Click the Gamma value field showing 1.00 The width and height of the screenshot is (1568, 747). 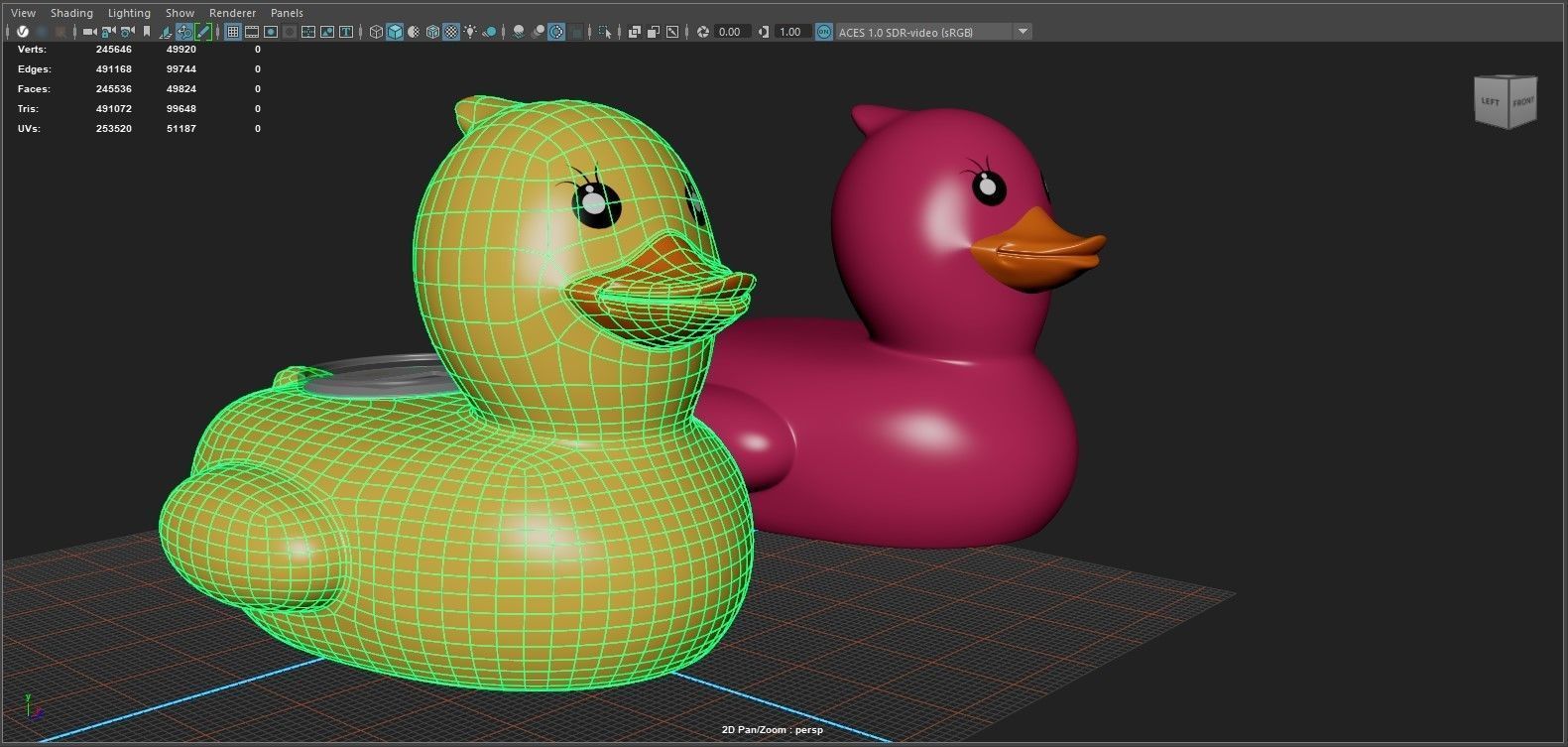coord(791,32)
